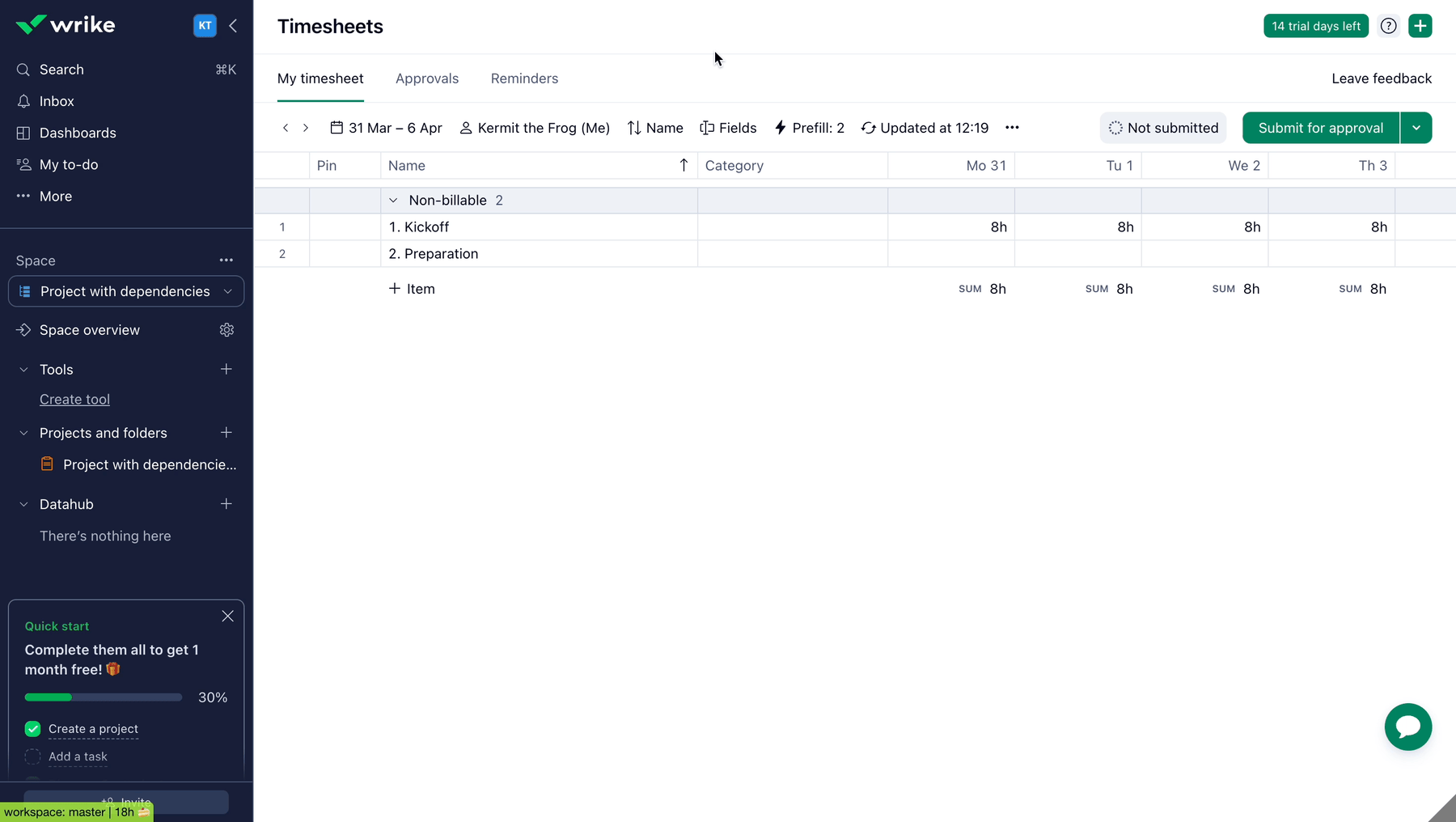Open the help question mark icon
Viewport: 1456px width, 822px height.
pos(1389,25)
